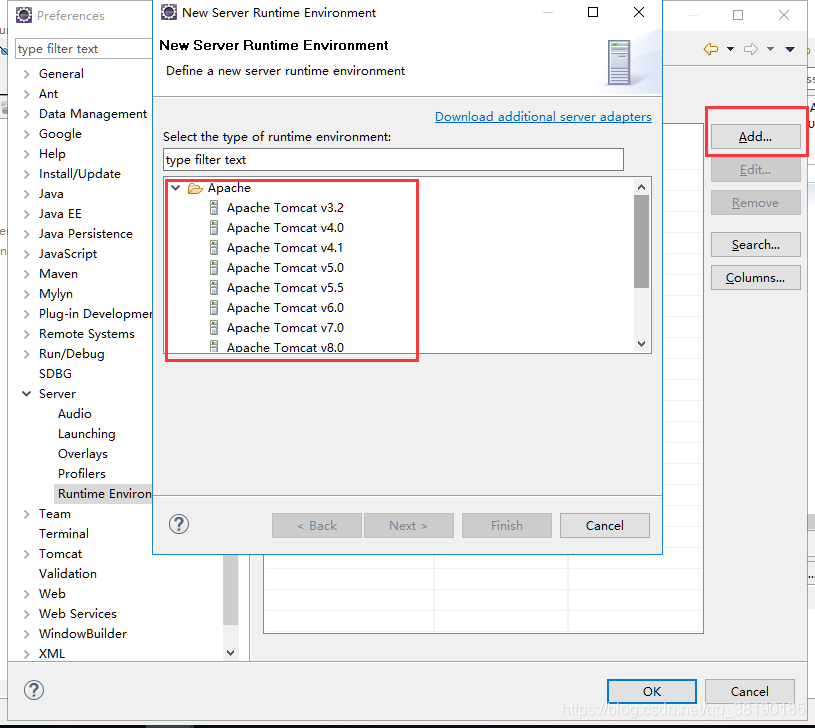The image size is (815, 728).
Task: Select the Mylyn preferences item
Action: 56,294
